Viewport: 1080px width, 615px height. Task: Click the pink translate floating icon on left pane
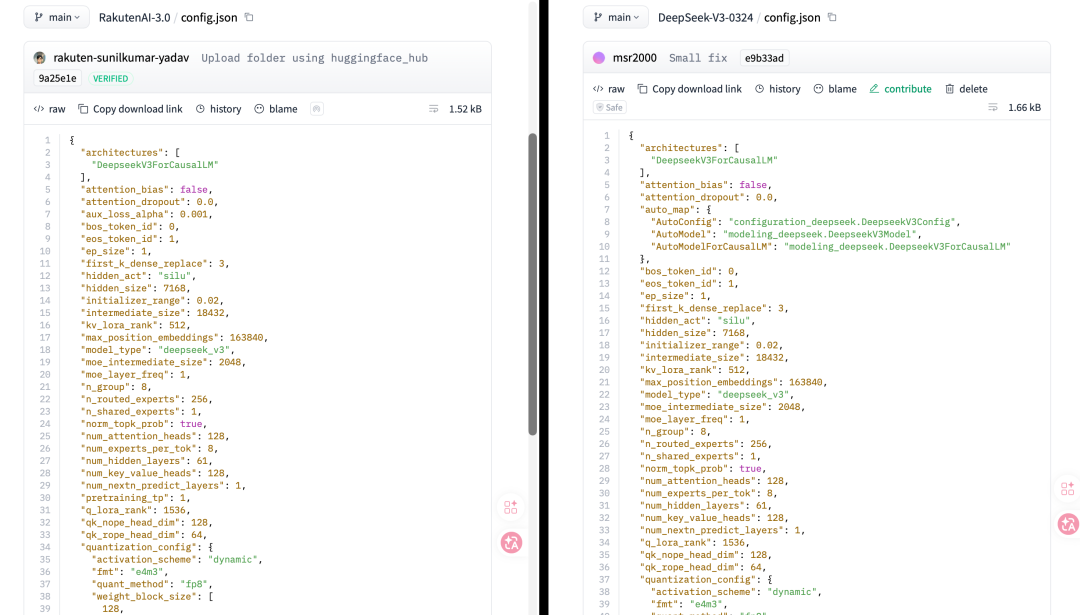click(511, 543)
